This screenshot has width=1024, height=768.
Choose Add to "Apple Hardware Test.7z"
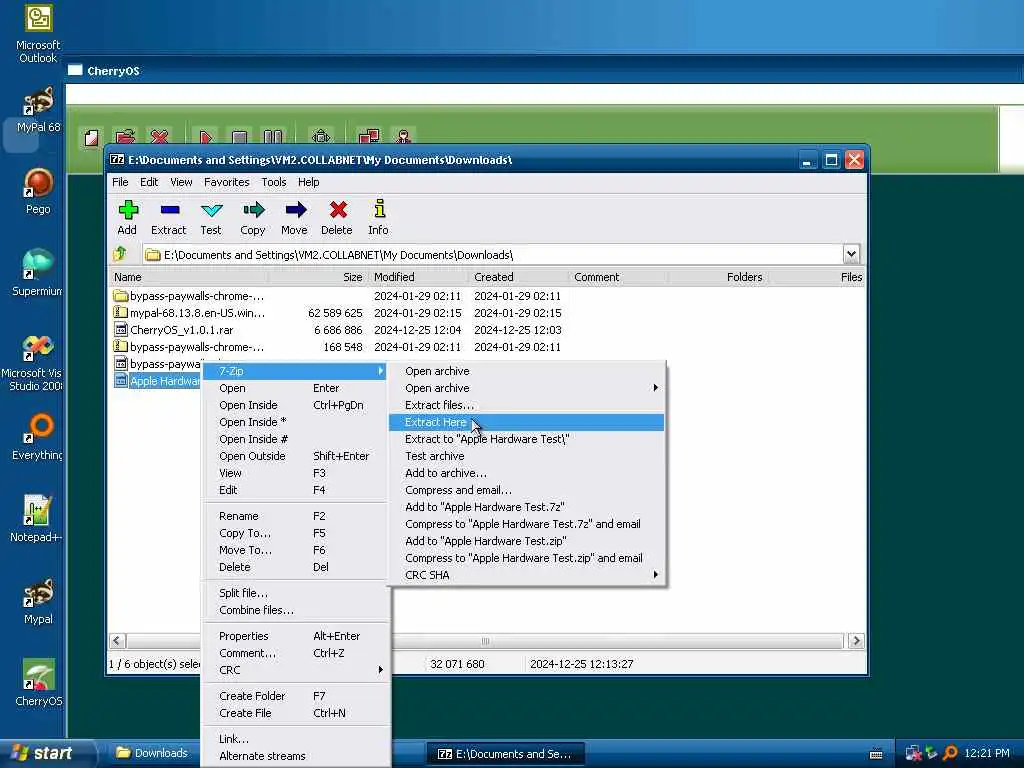[526, 507]
